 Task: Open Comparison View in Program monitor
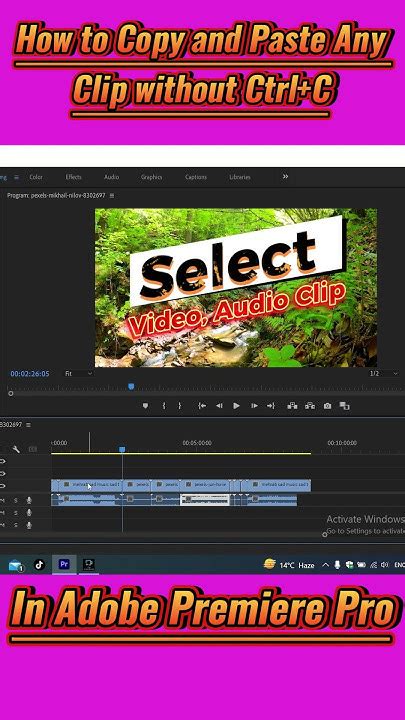tap(344, 406)
